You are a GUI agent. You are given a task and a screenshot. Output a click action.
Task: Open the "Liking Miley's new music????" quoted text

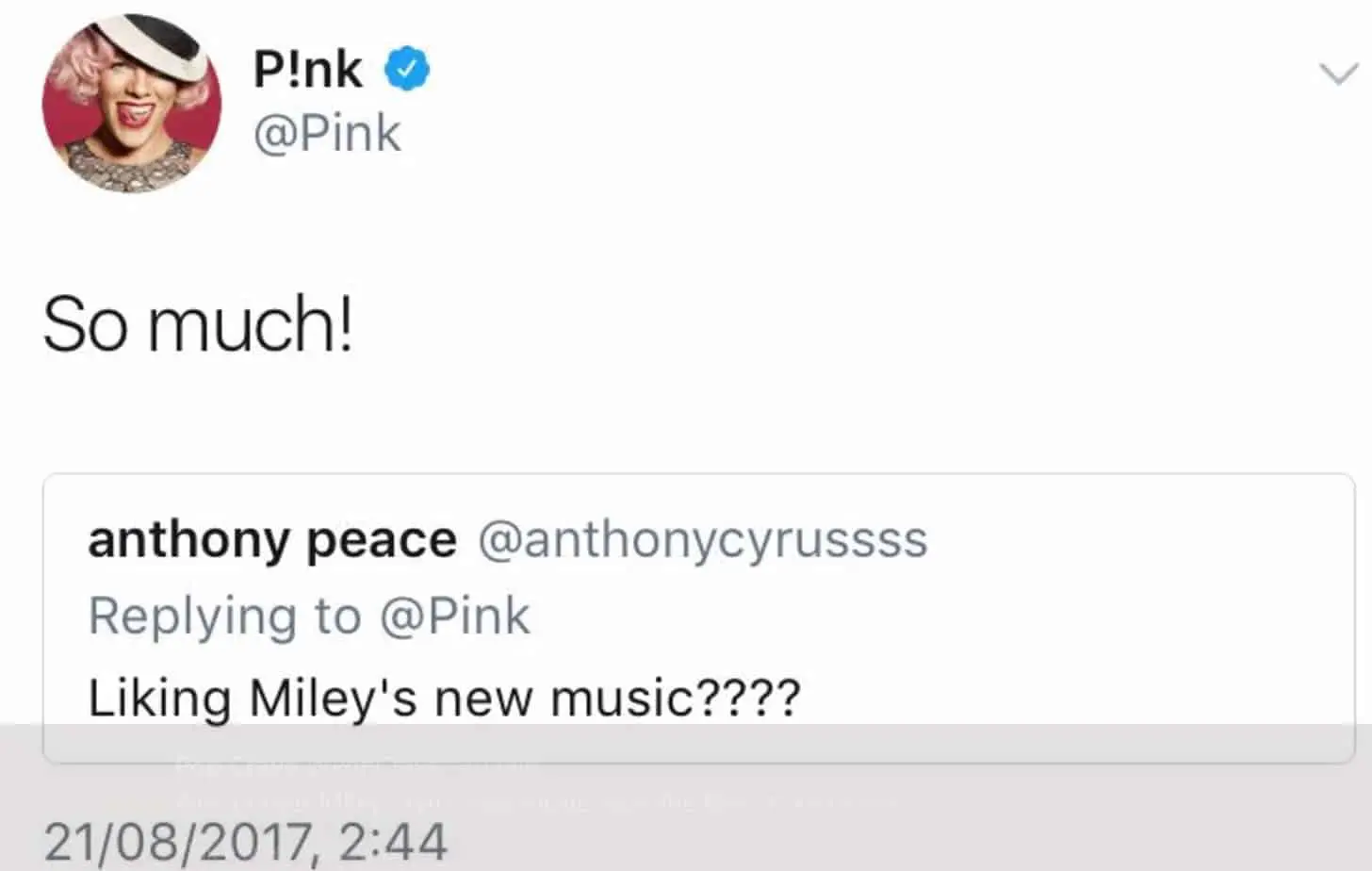444,698
